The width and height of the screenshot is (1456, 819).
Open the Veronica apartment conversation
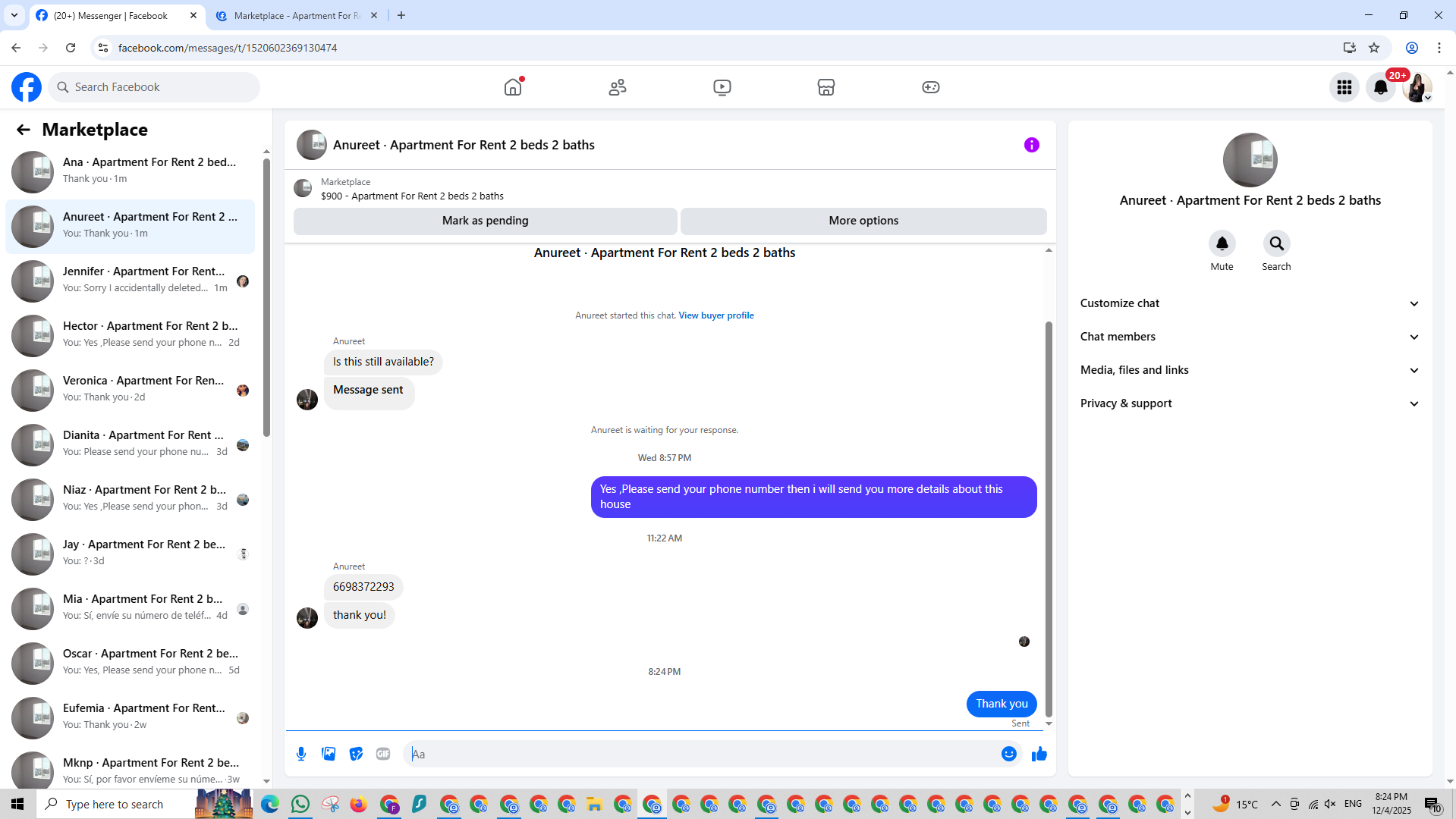[131, 389]
